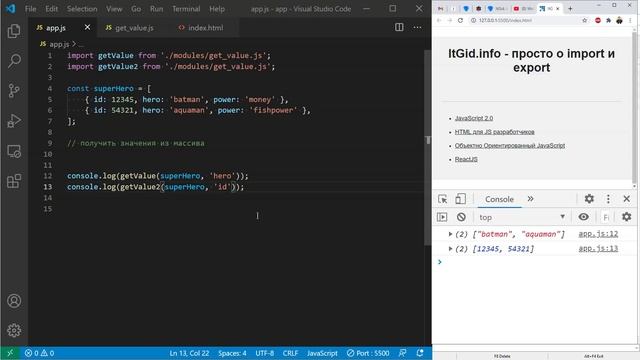Screen dimensions: 640x360
Task: Open the Selection menu
Action: coord(82,9)
